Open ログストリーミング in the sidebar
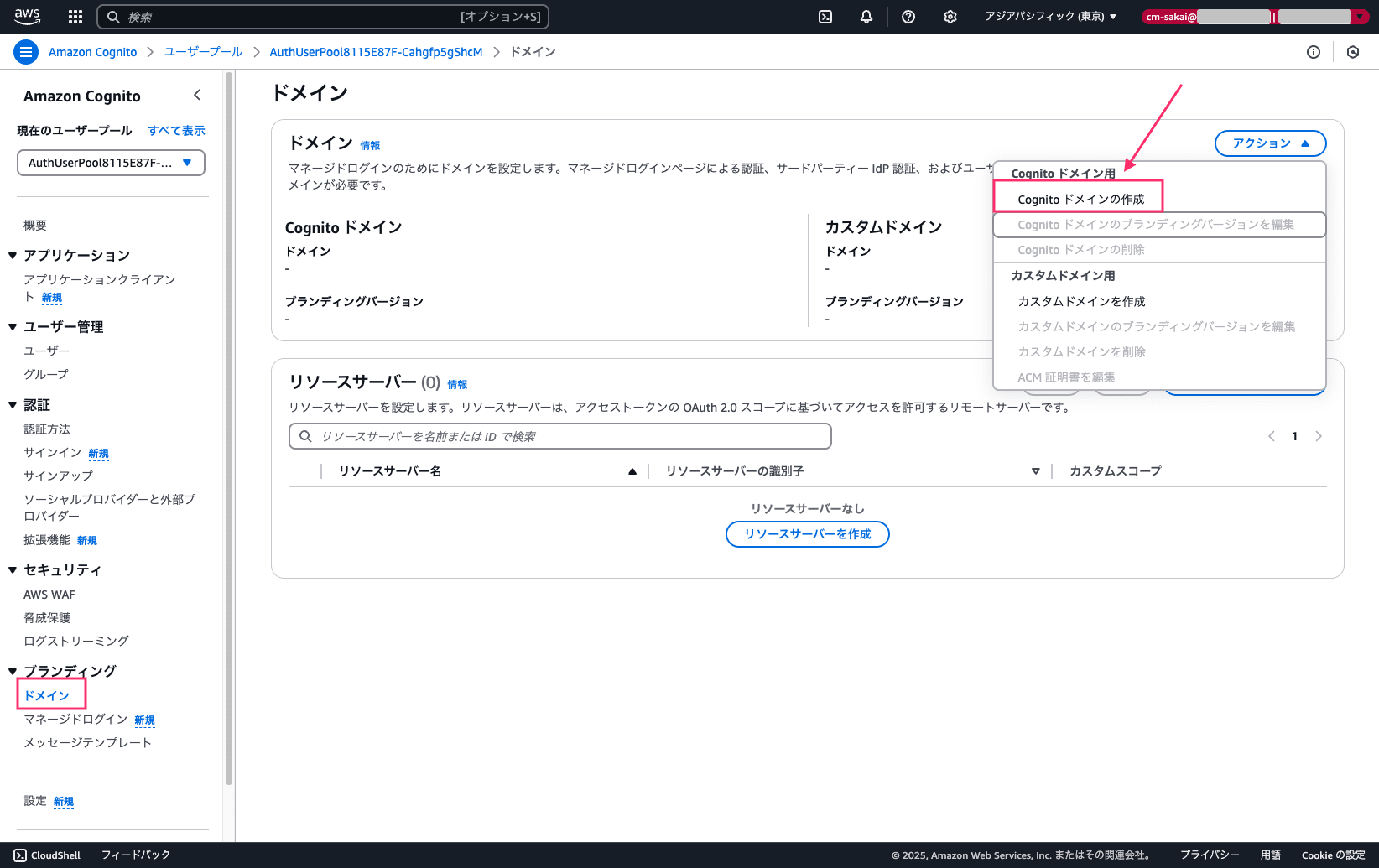 [76, 642]
